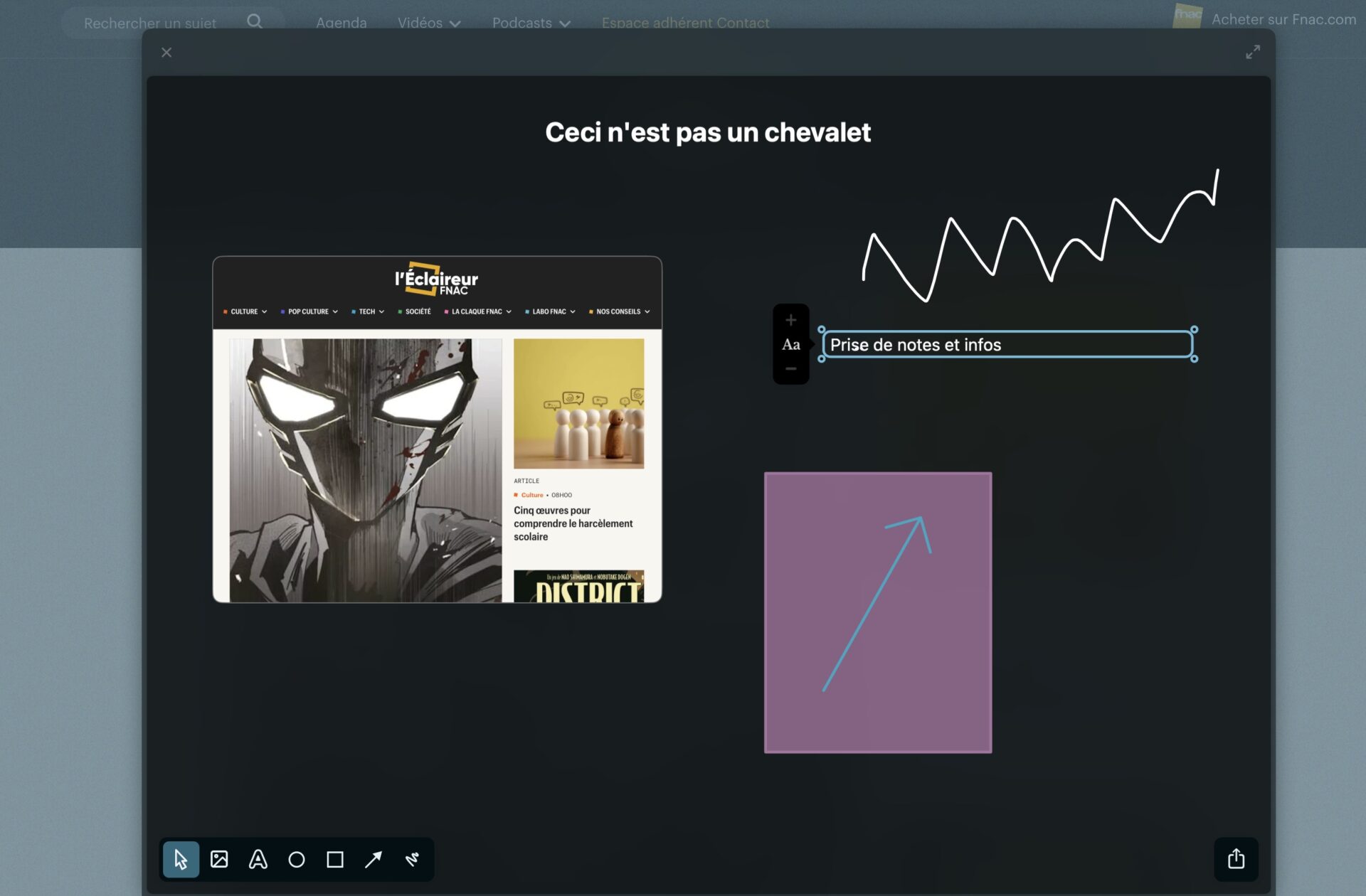The height and width of the screenshot is (896, 1366).
Task: Open the Agenda menu item
Action: [x=341, y=23]
